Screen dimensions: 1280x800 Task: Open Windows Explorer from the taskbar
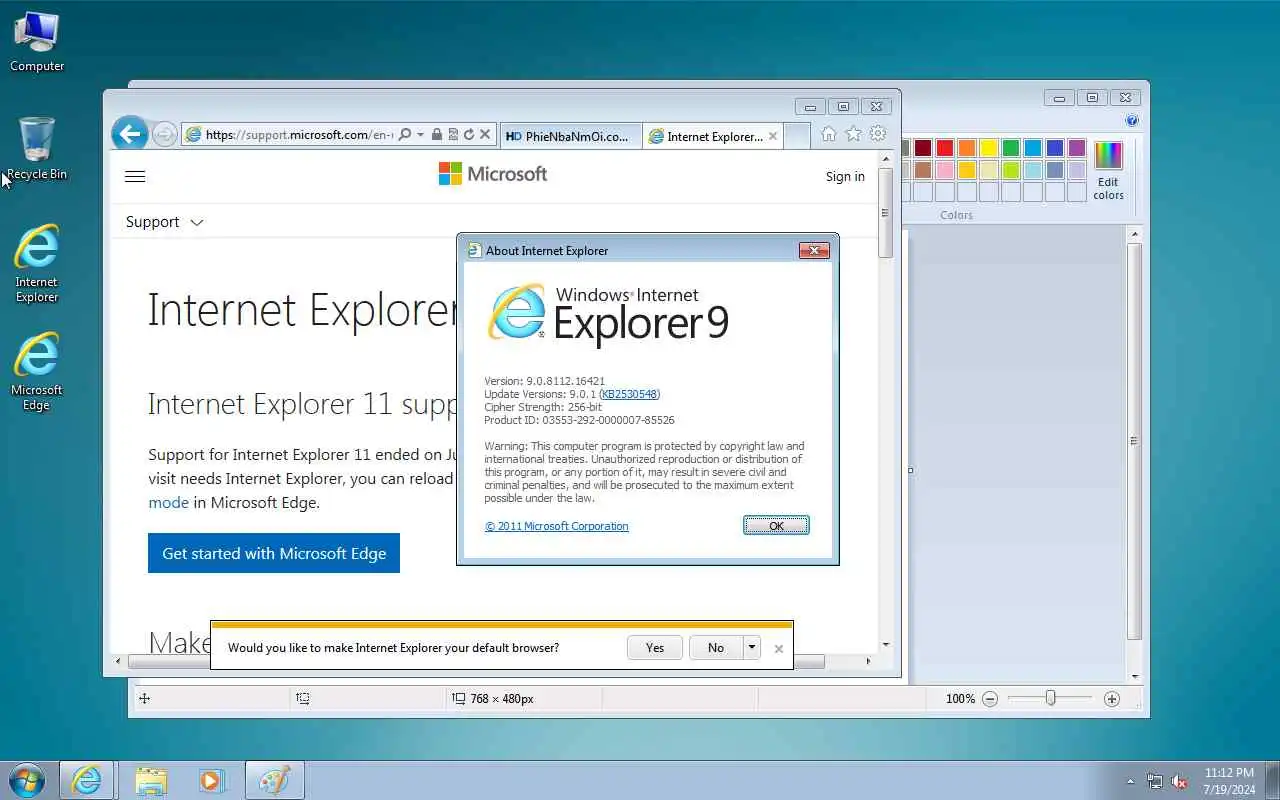coord(150,780)
